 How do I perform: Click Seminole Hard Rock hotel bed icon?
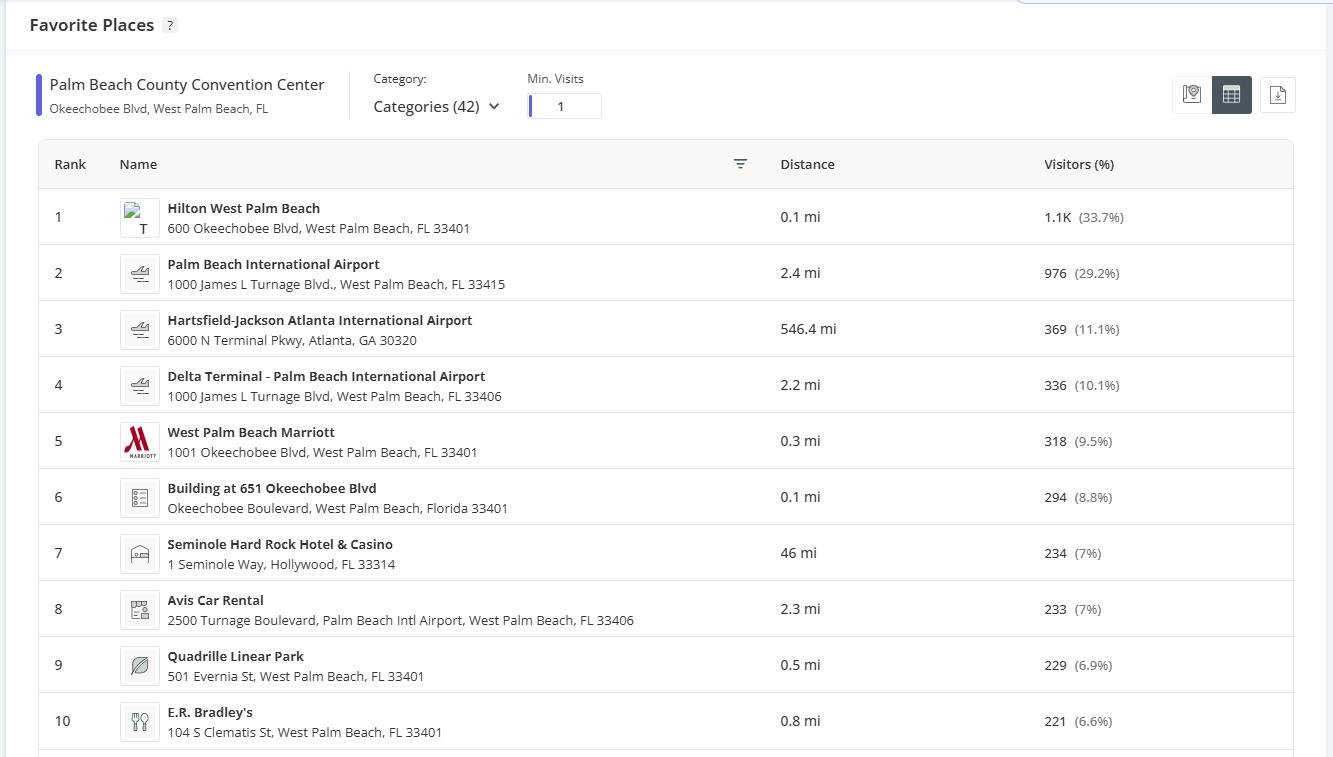click(140, 553)
